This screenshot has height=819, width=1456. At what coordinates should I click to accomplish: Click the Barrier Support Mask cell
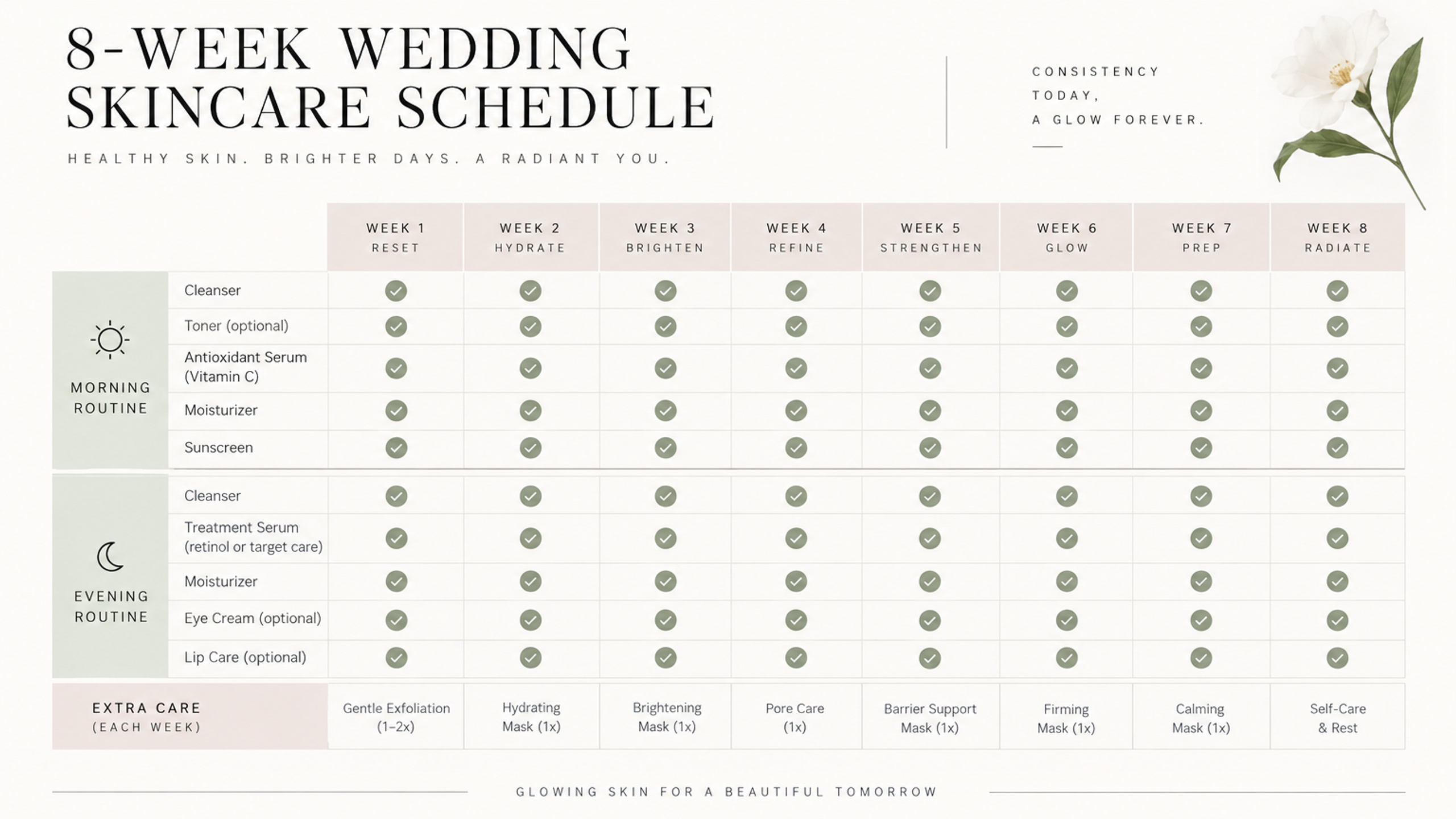tap(930, 717)
